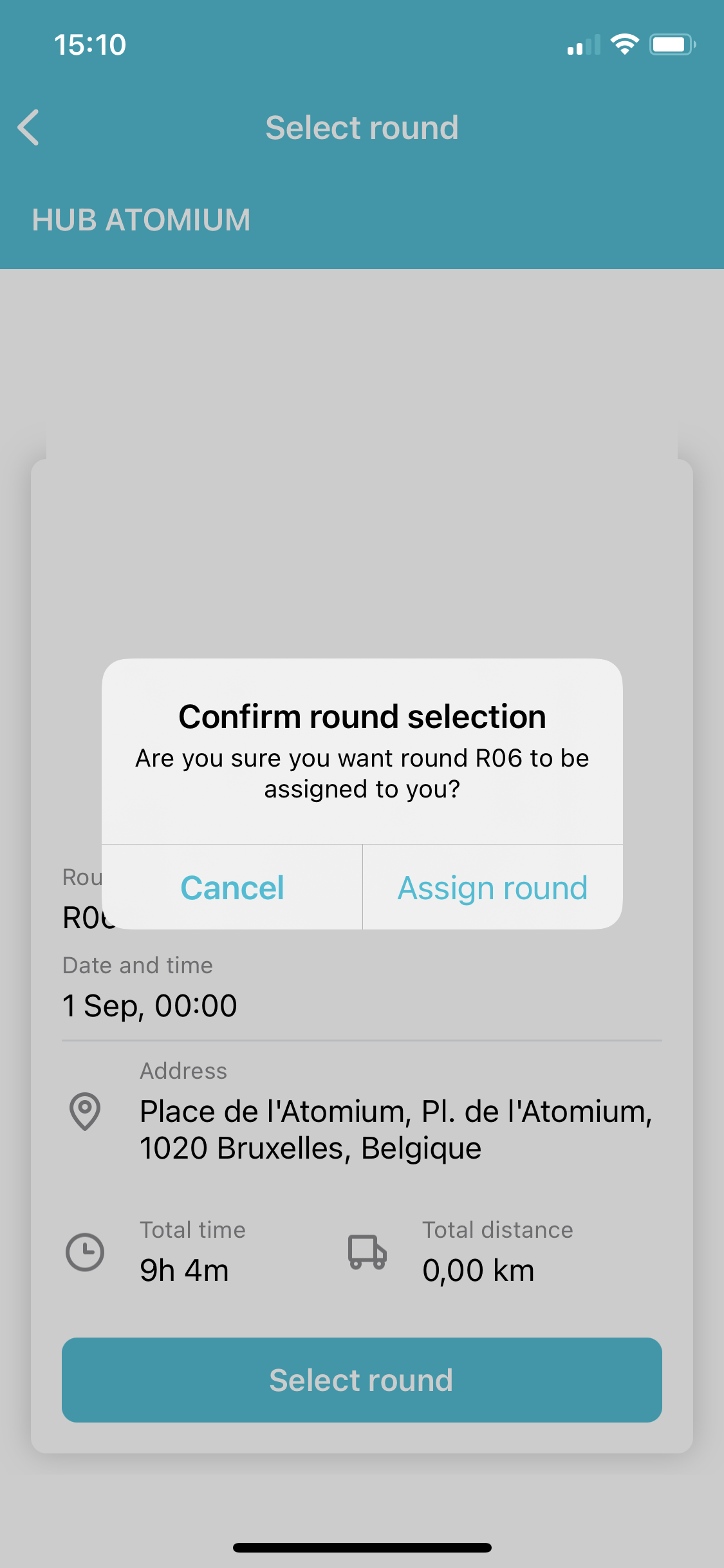Tap the back arrow chevron

coord(28,127)
